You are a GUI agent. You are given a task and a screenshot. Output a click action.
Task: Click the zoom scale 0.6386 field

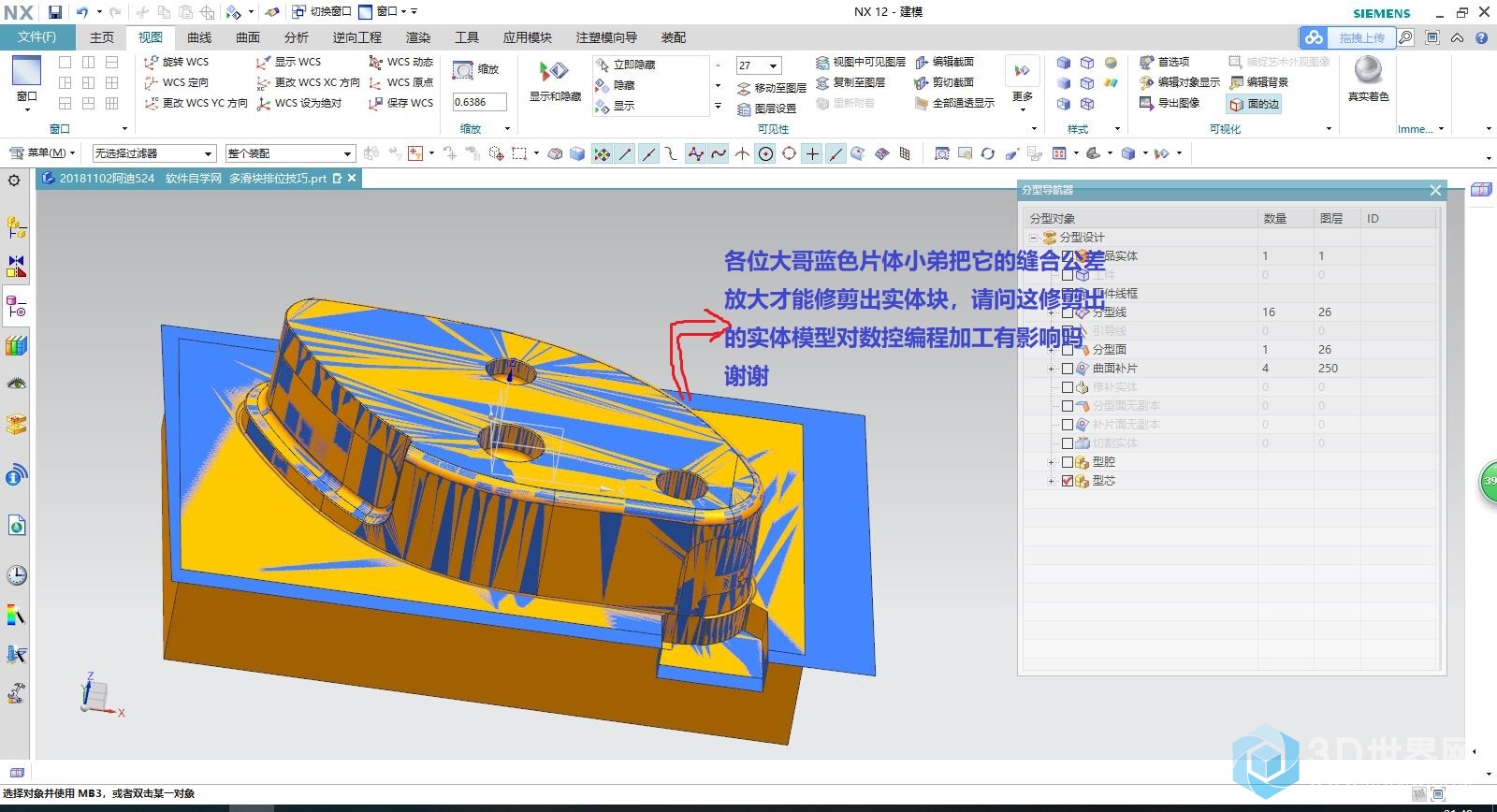pos(479,102)
